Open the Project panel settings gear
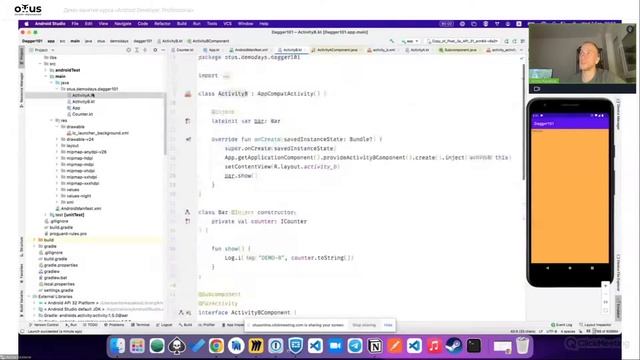 point(155,50)
